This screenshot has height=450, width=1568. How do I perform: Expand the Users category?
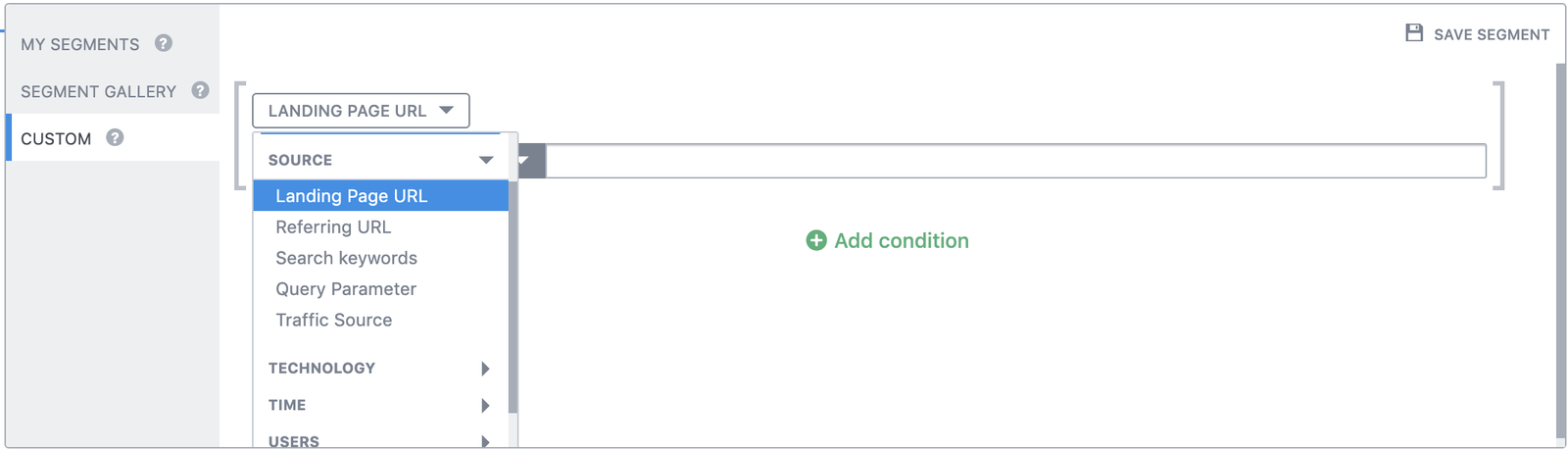tap(485, 441)
